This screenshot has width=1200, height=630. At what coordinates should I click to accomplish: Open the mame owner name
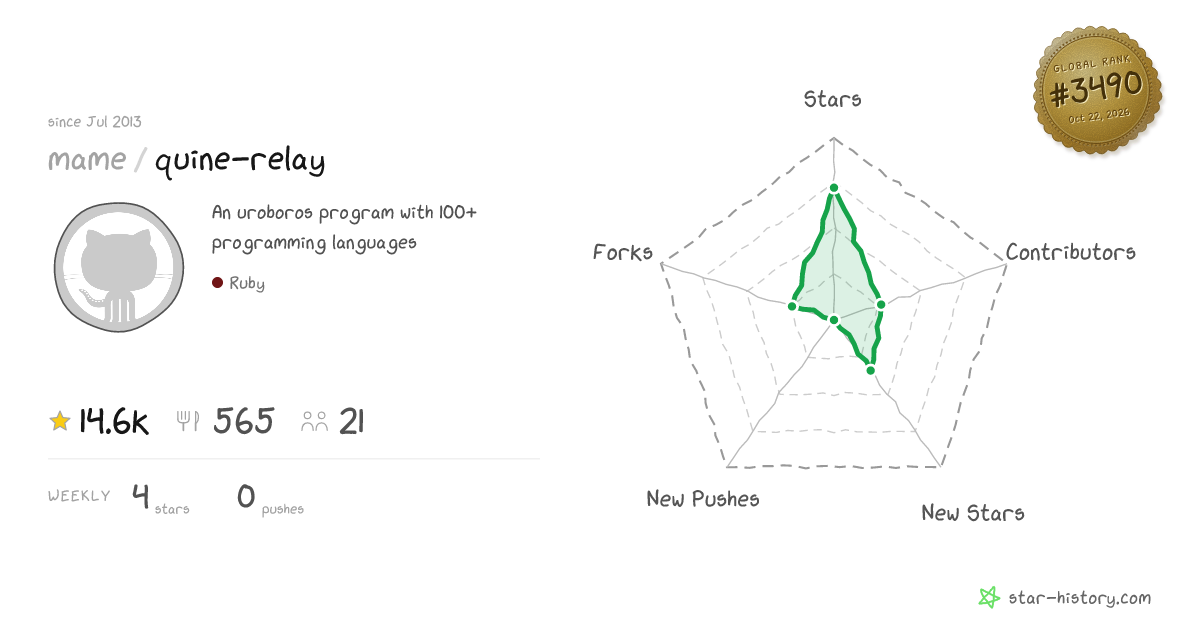[x=87, y=160]
